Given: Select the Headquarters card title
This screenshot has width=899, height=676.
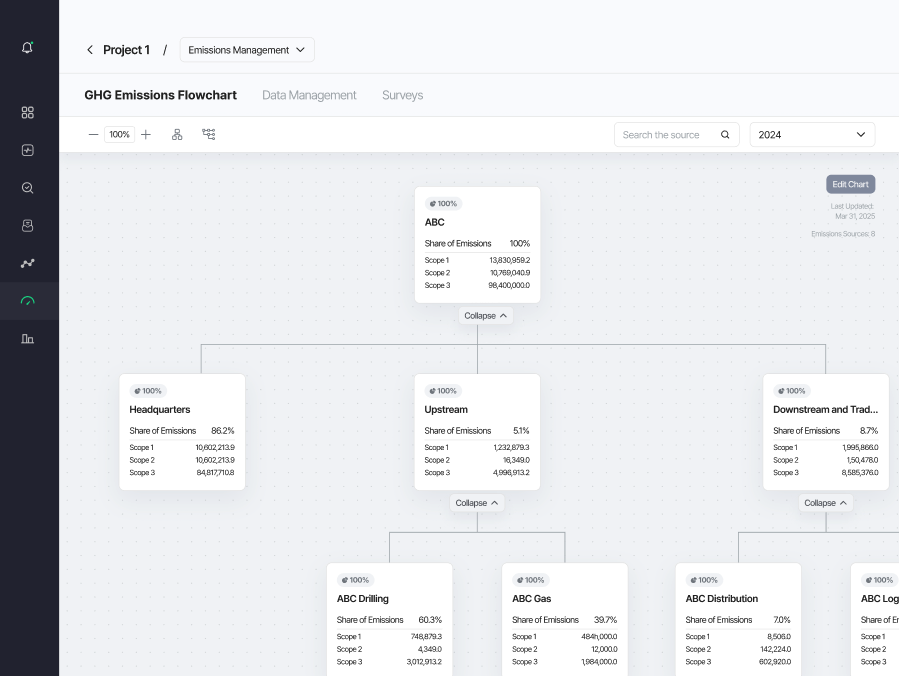Looking at the screenshot, I should tap(160, 409).
